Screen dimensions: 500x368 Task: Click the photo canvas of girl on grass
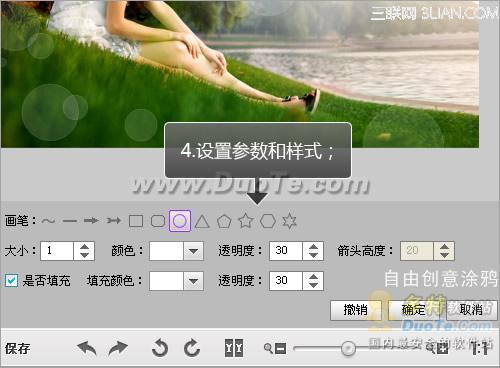(x=240, y=74)
